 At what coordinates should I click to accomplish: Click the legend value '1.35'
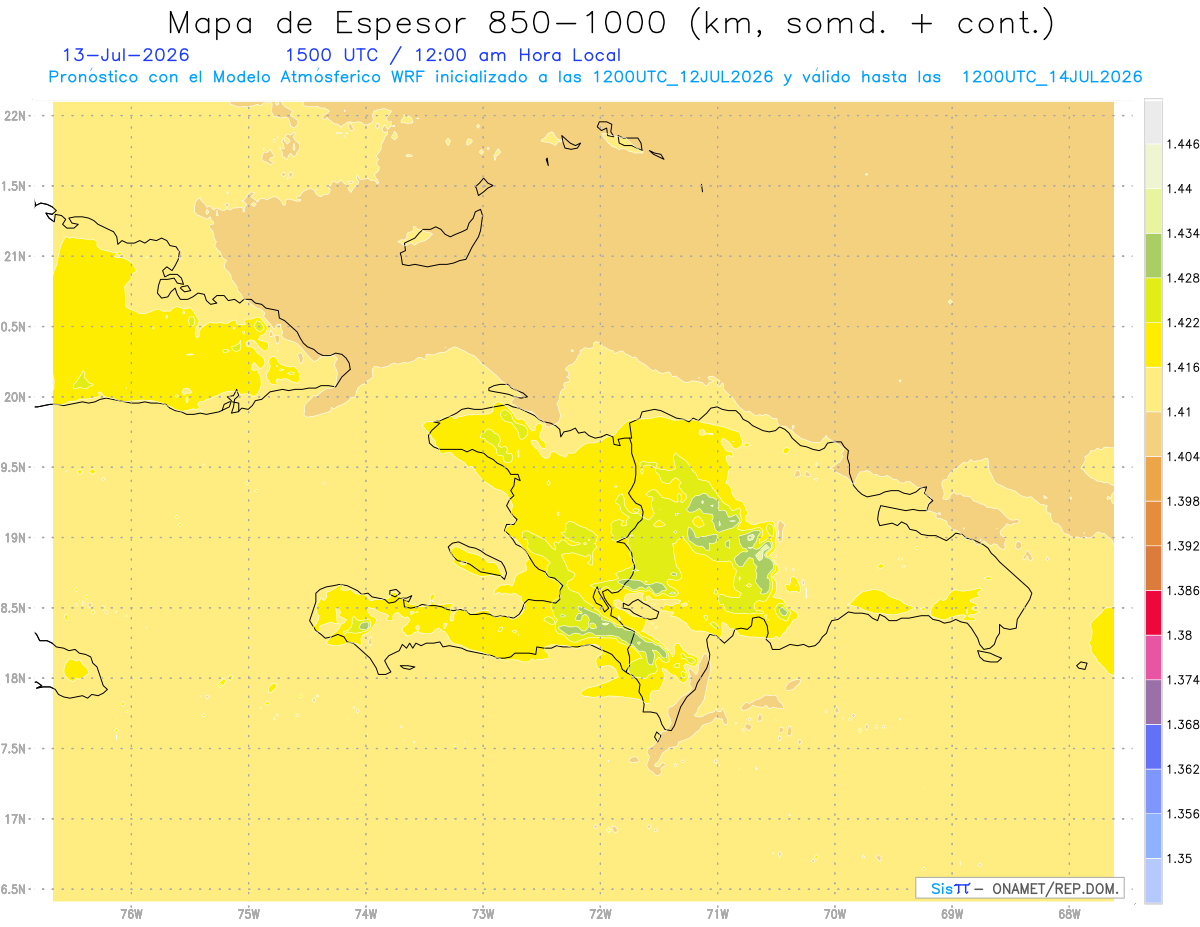coord(1179,858)
